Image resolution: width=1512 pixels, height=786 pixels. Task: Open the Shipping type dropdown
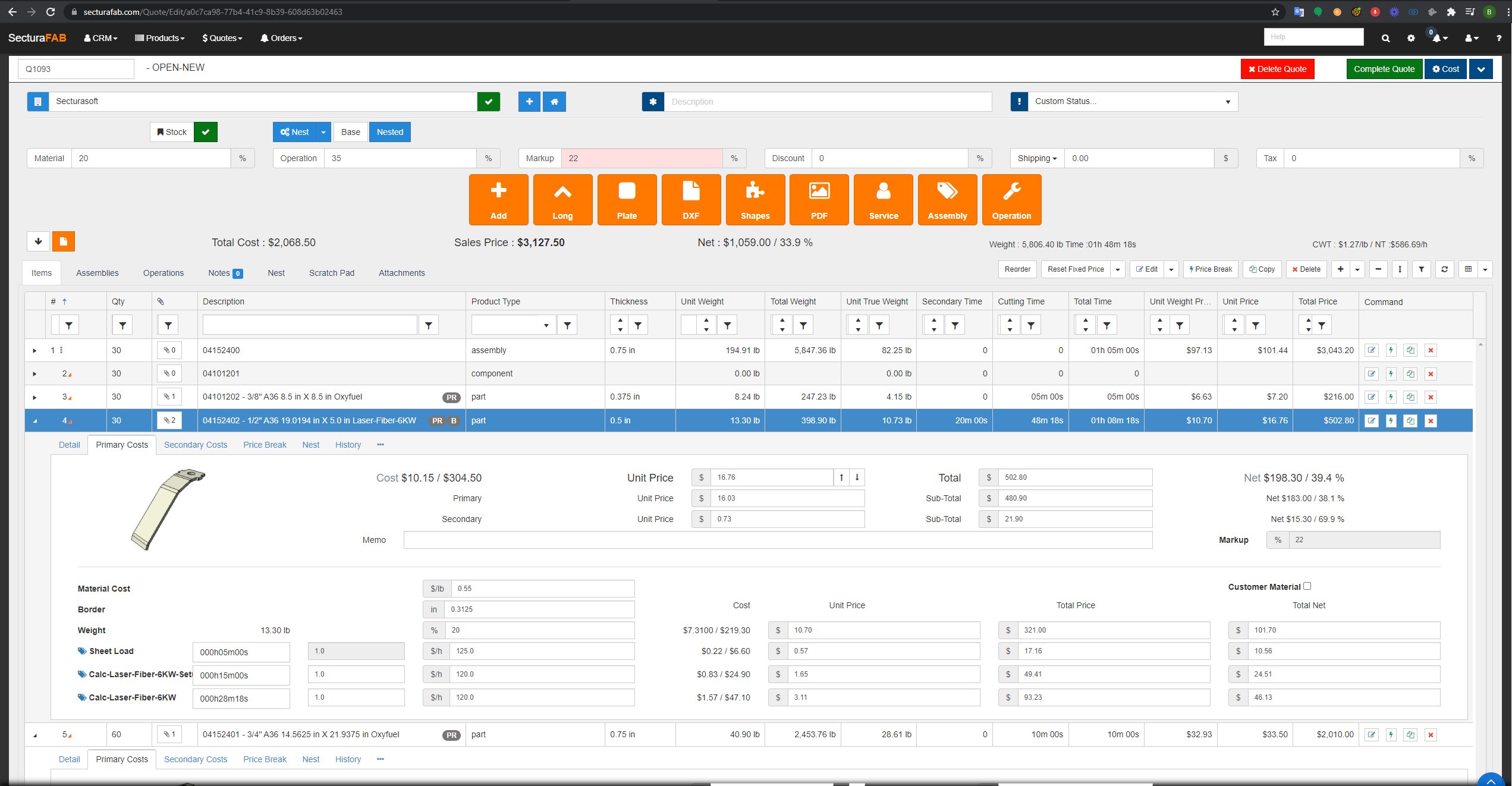coord(1037,158)
